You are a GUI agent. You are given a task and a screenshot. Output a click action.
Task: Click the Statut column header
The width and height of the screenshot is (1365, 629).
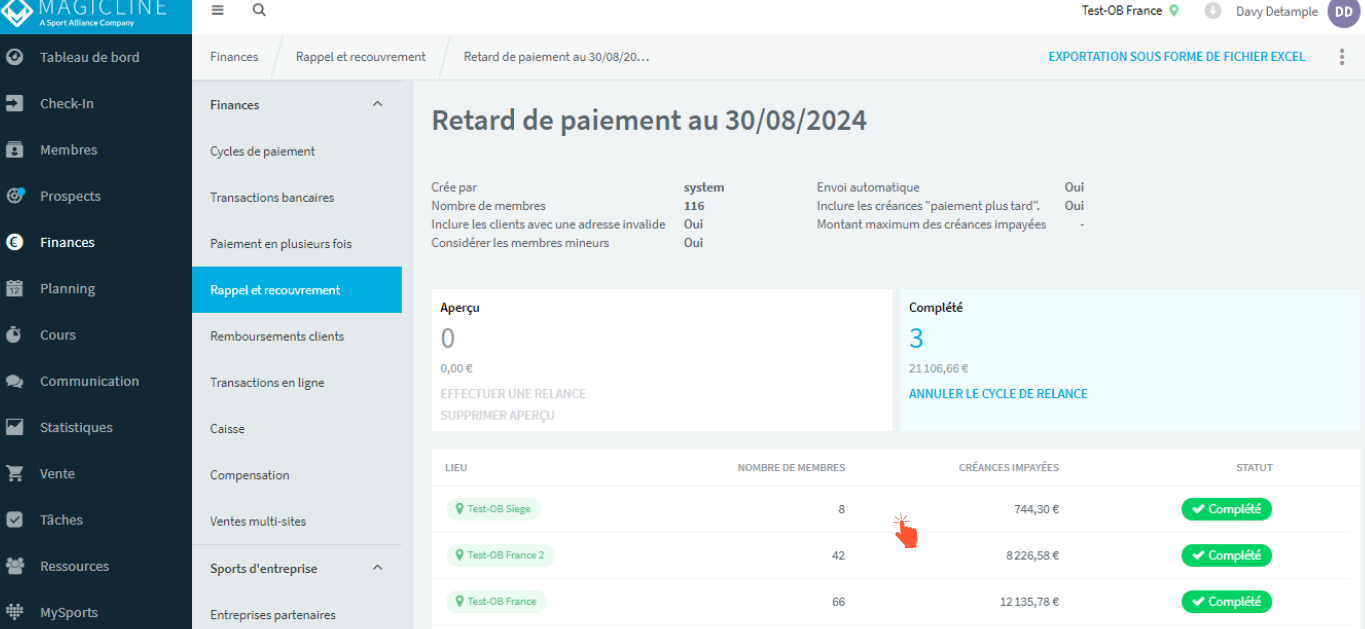click(x=1254, y=468)
